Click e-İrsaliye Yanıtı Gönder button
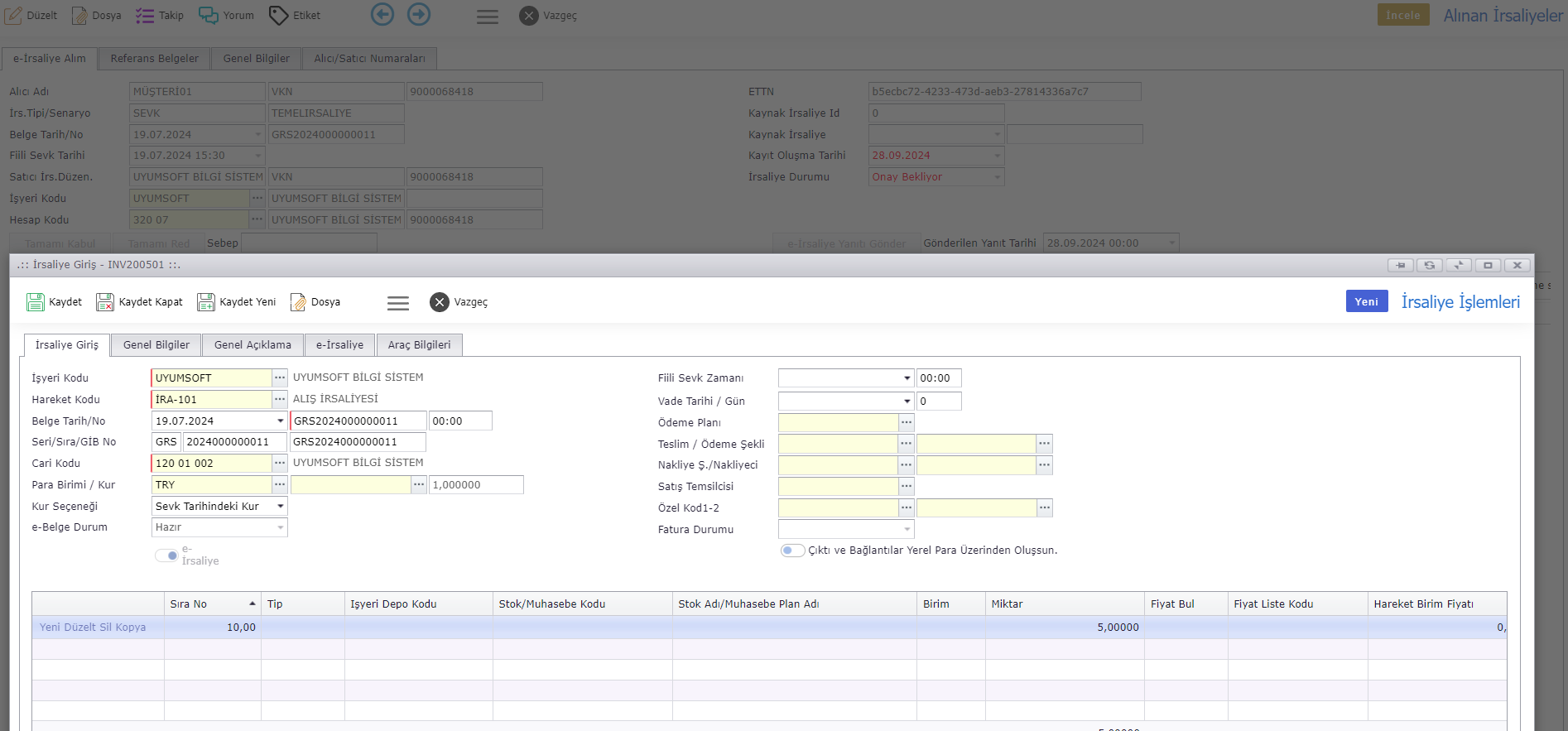Viewport: 1568px width, 731px height. [x=846, y=243]
